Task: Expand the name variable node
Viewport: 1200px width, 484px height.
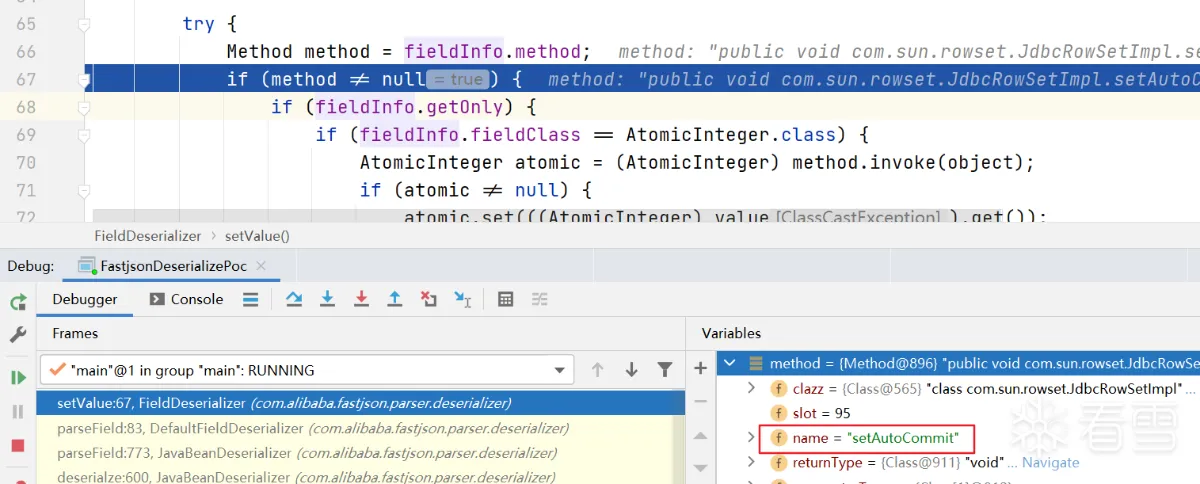Action: (753, 438)
